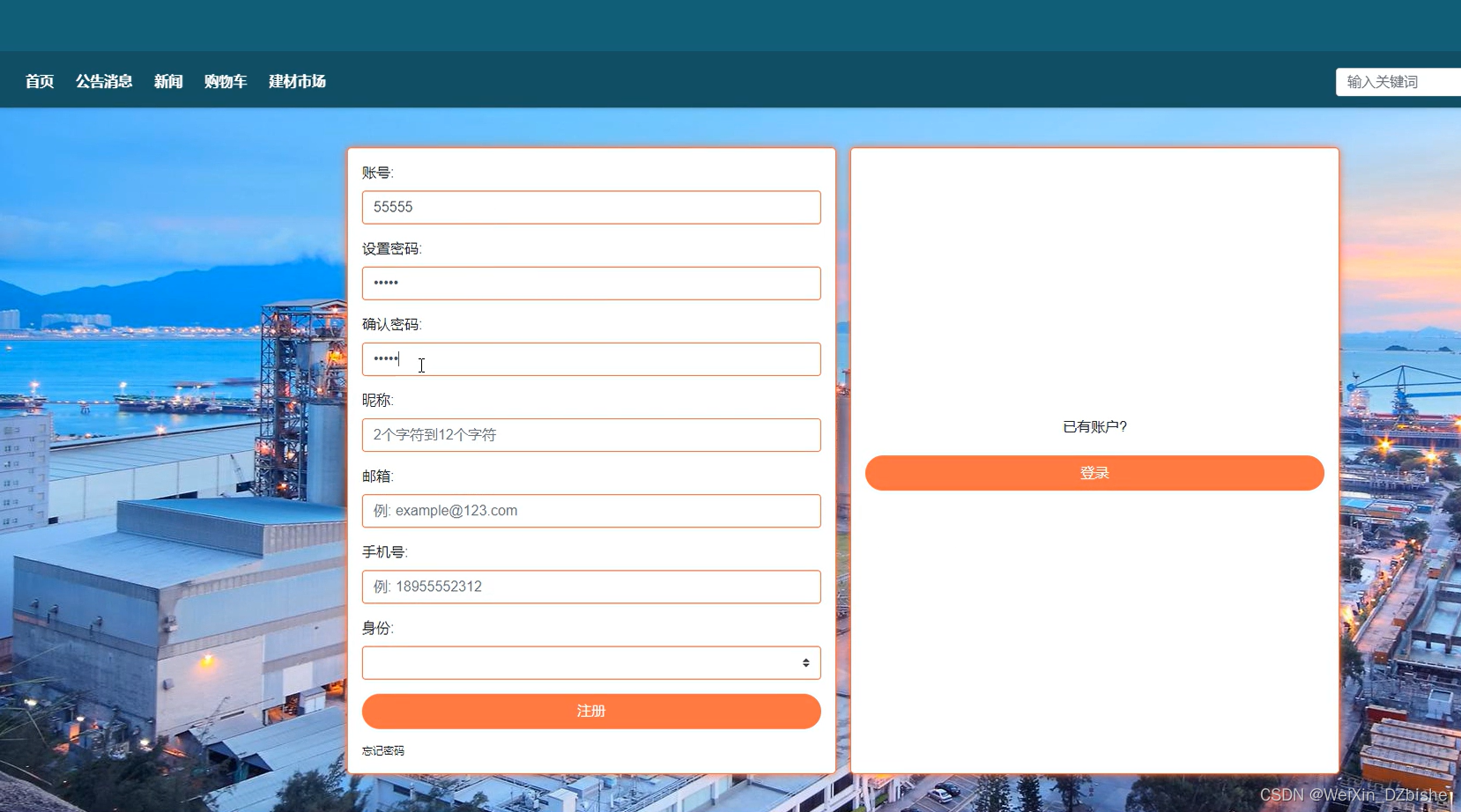Click the 邮箱 email input field
Viewport: 1461px width, 812px height.
click(x=591, y=511)
